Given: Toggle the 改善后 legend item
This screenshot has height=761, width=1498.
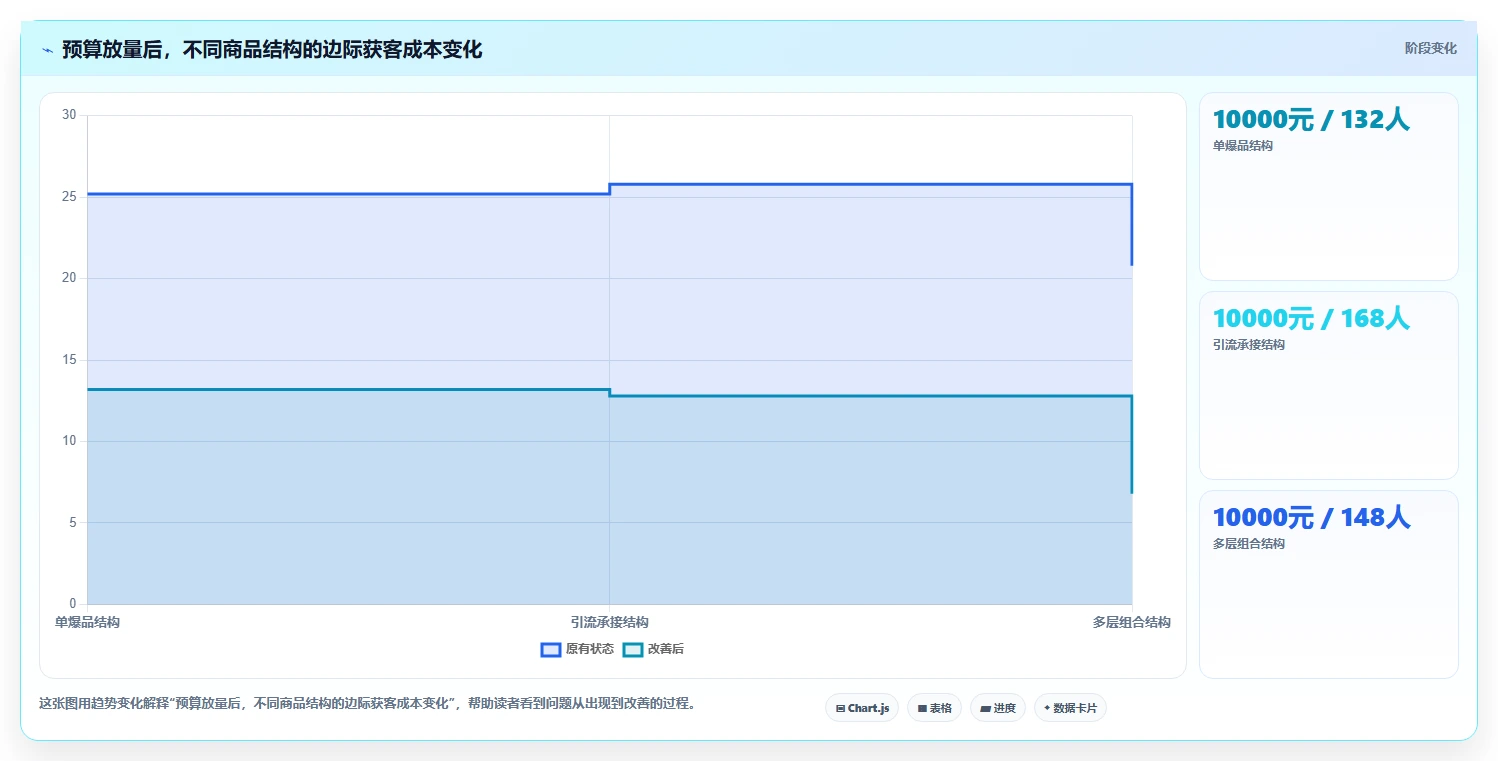Looking at the screenshot, I should point(653,649).
